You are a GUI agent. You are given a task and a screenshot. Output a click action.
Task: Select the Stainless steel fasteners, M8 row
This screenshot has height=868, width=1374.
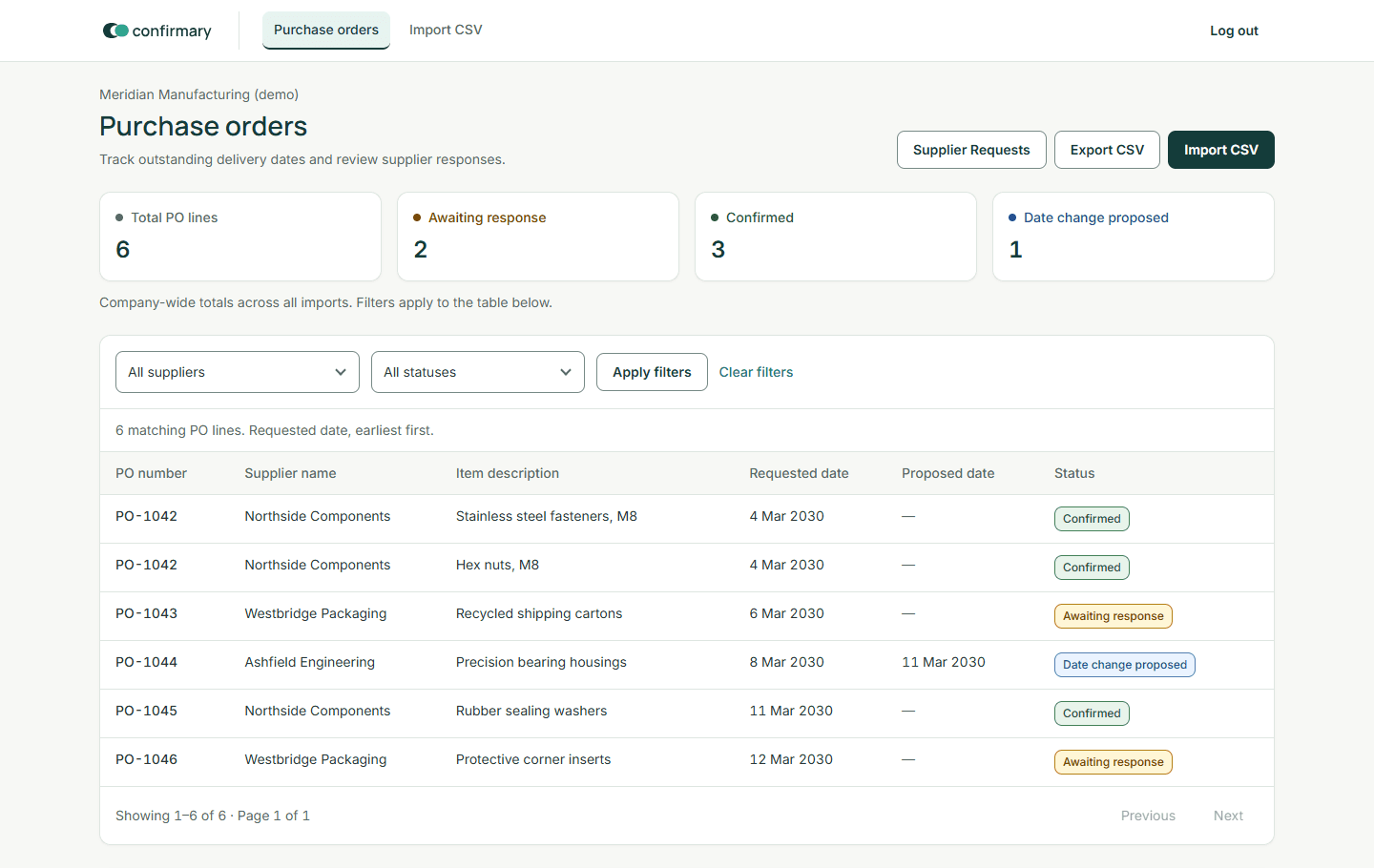pos(687,519)
